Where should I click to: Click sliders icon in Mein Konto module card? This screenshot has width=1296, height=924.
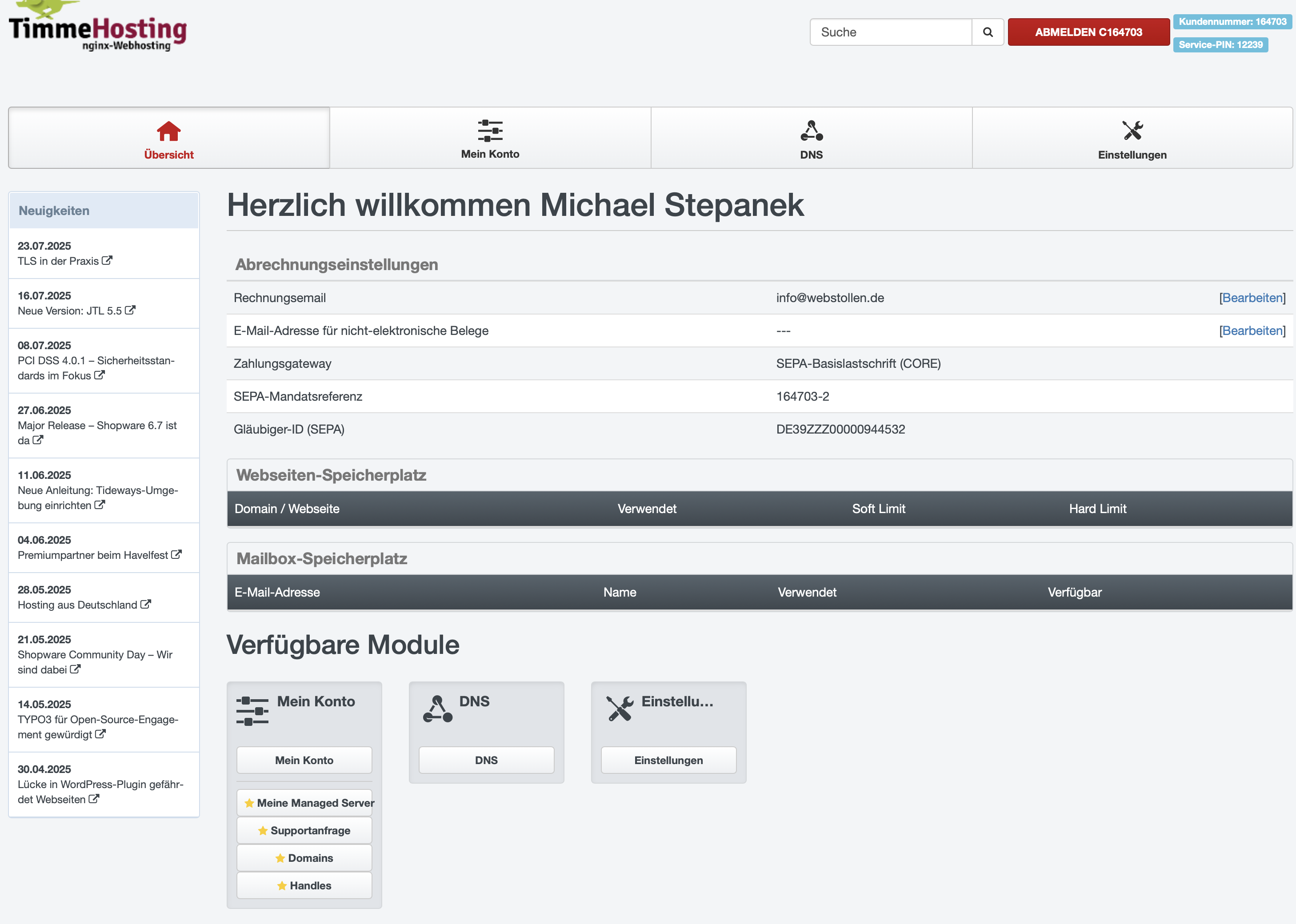point(252,711)
